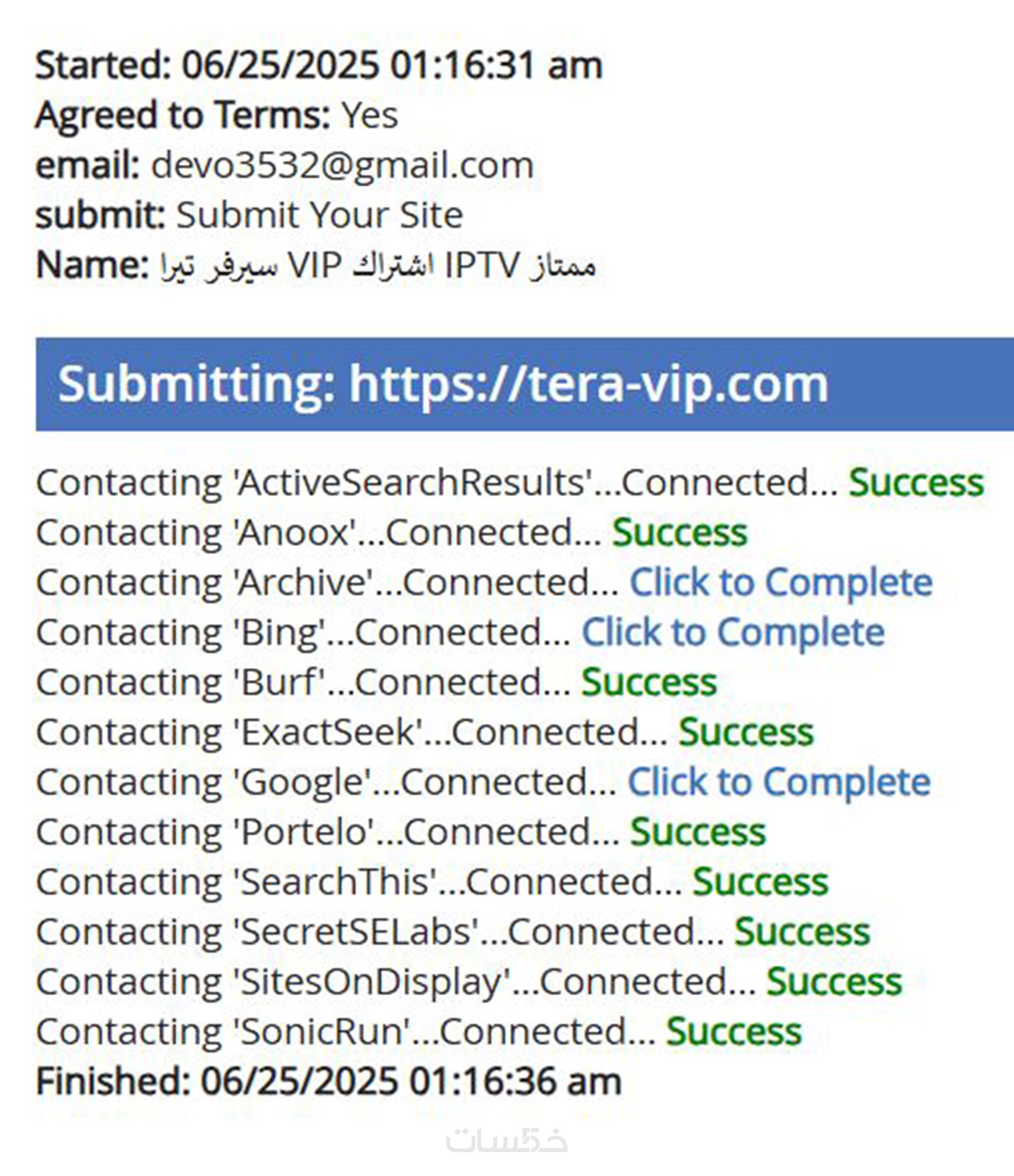Image resolution: width=1014 pixels, height=1176 pixels.
Task: Click the Started timestamp line
Action: (x=319, y=65)
